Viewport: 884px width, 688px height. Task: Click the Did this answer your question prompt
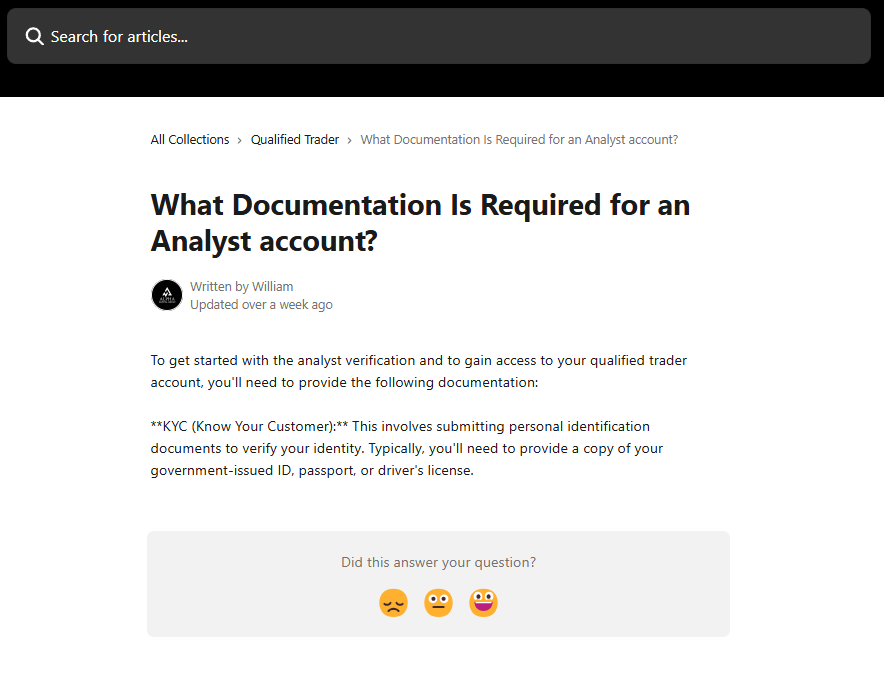(x=438, y=563)
